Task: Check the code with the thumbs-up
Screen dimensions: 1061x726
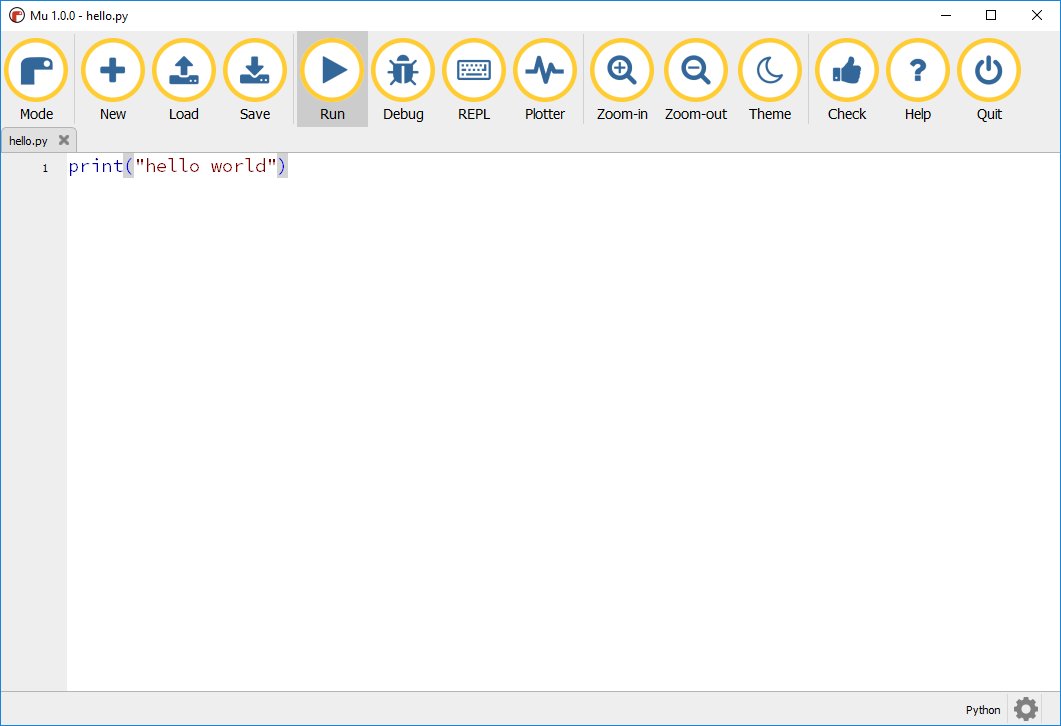Action: pyautogui.click(x=847, y=71)
